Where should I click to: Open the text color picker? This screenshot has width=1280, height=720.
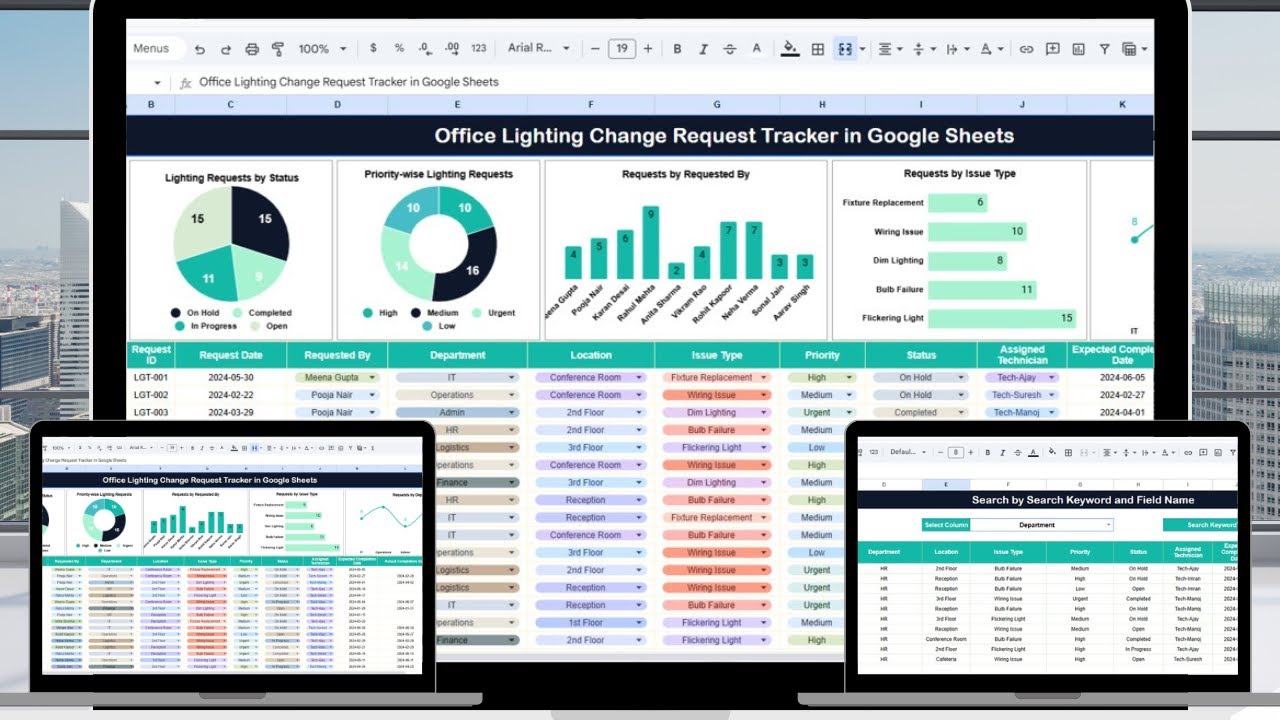756,48
